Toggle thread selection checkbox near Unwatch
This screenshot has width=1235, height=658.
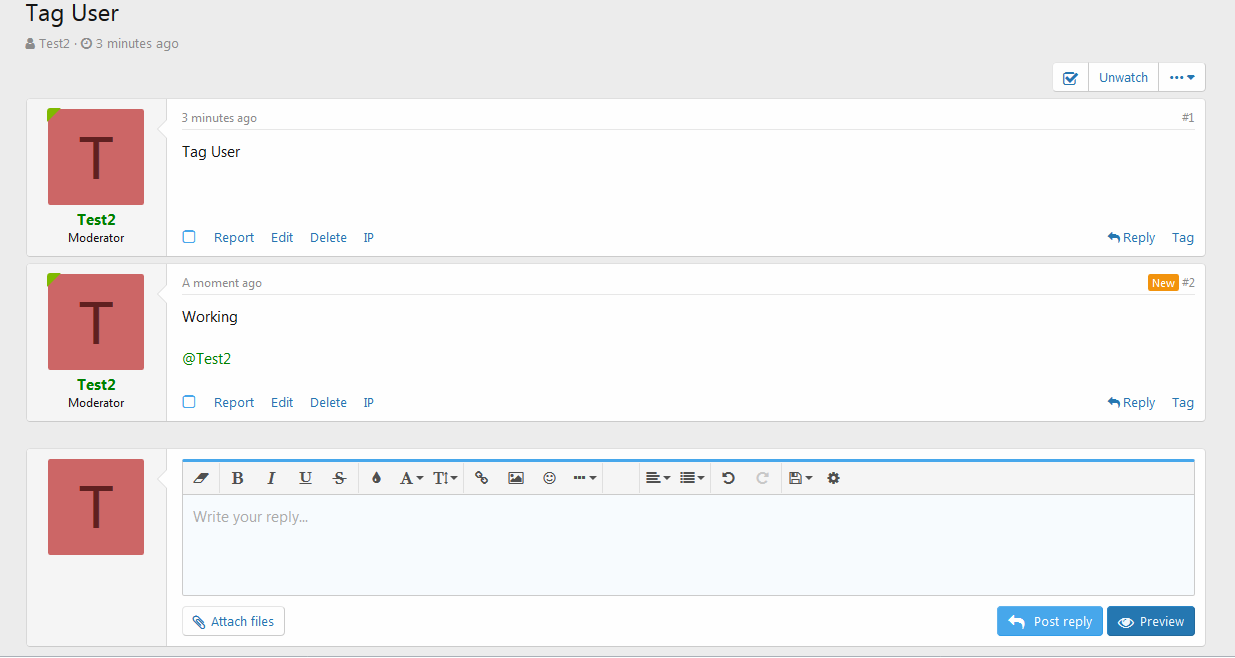click(x=1070, y=78)
